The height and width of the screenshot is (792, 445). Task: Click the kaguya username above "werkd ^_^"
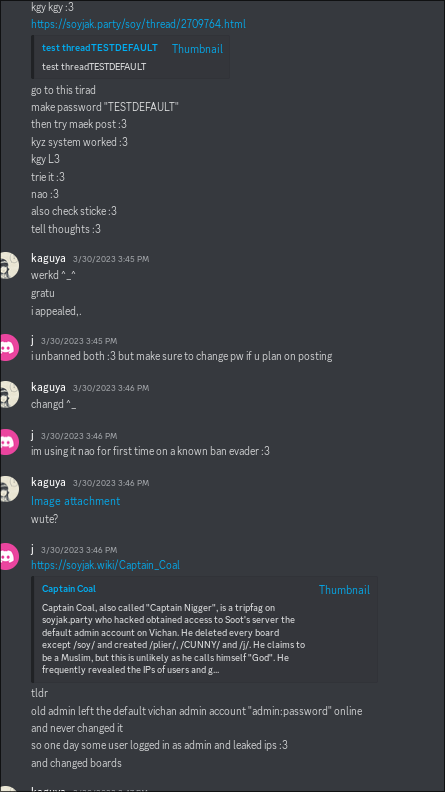tap(48, 258)
